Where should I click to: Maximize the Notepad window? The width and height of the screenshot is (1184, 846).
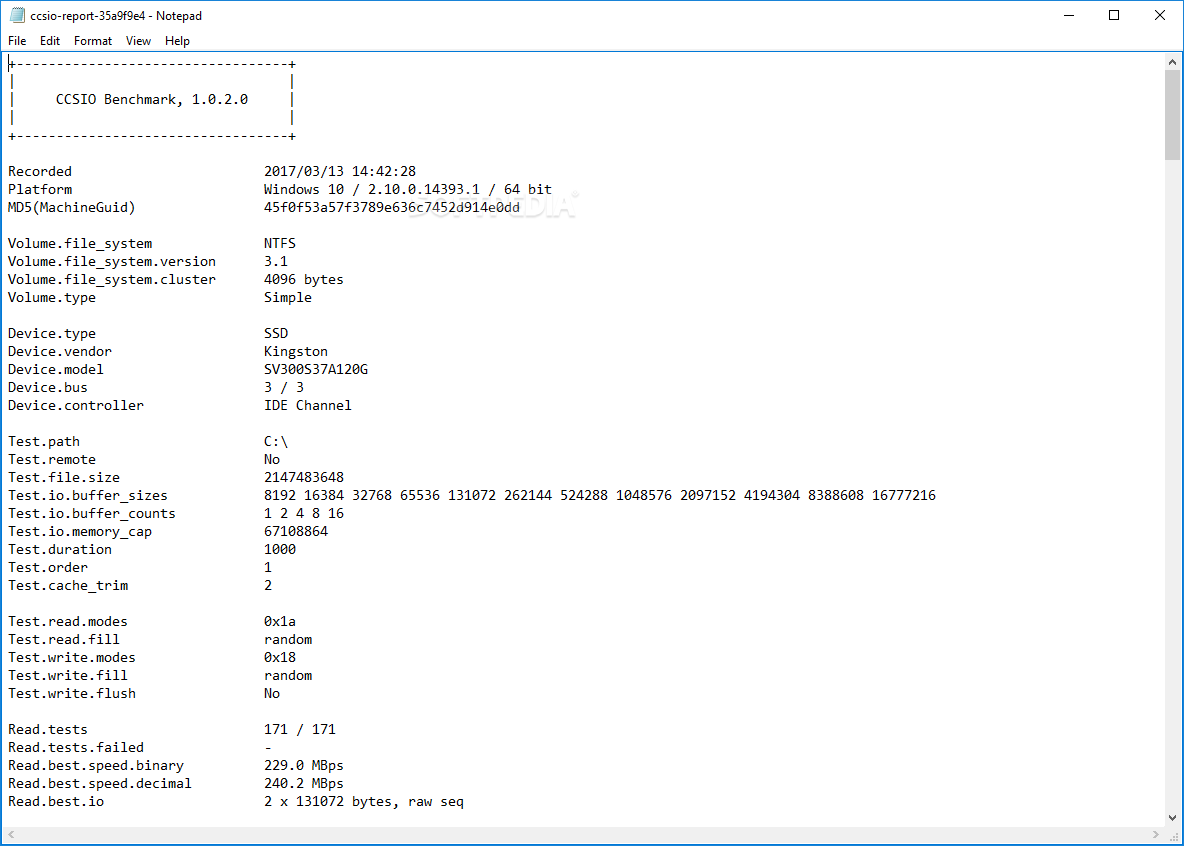pyautogui.click(x=1114, y=15)
